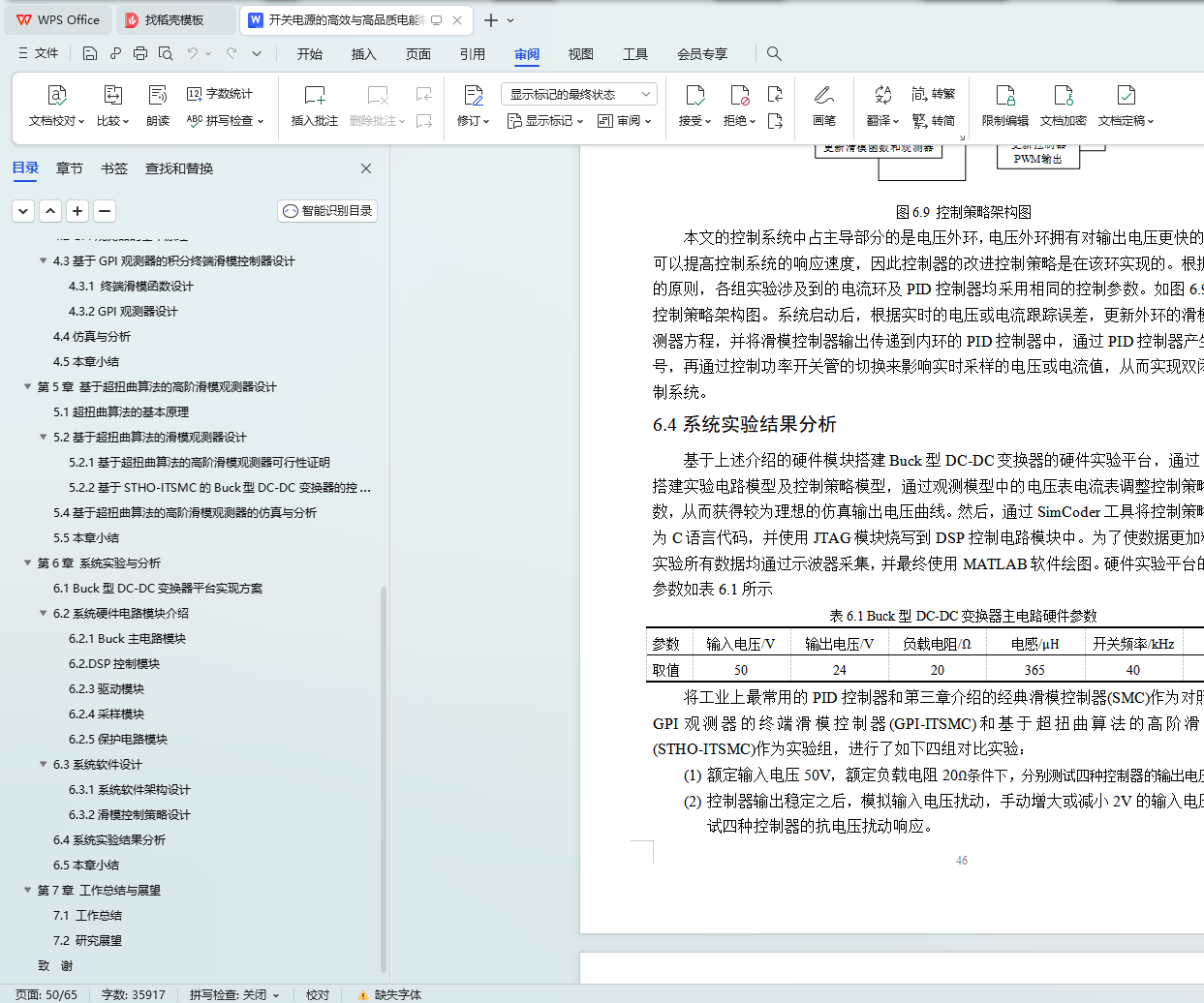Switch to the 引用 ribbon tab
Image resolution: width=1204 pixels, height=1003 pixels.
coord(473,54)
